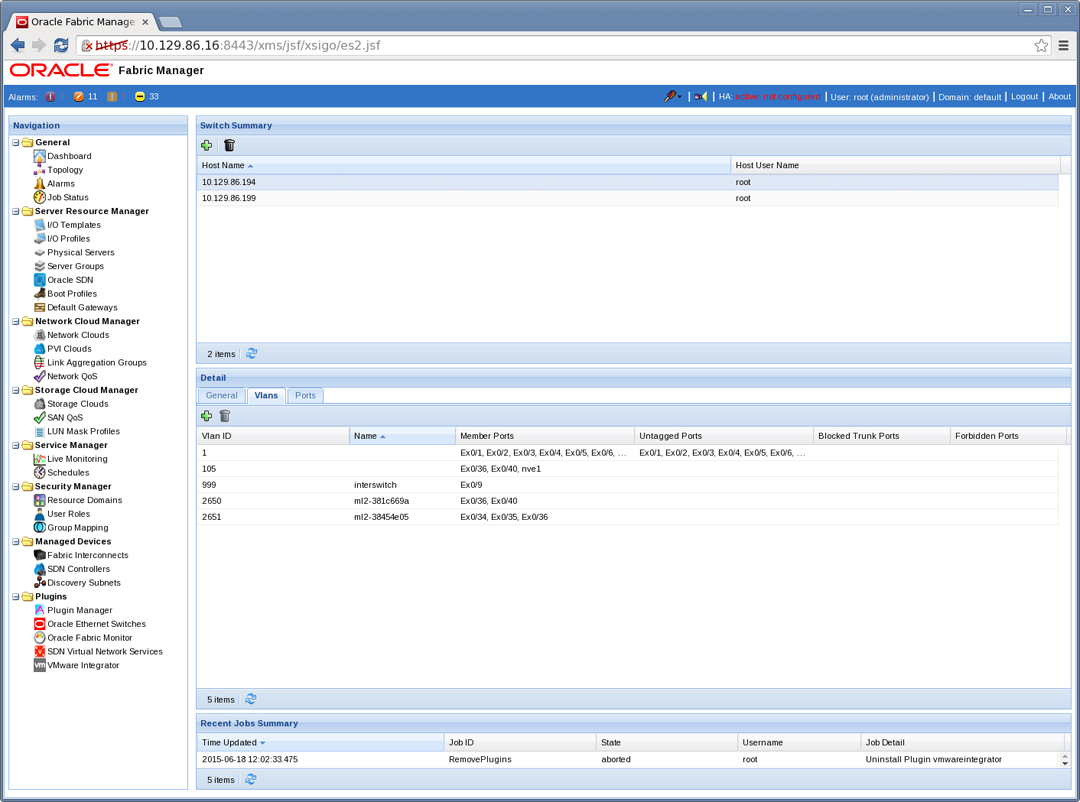Refresh the Recent Jobs Summary list
Screen dimensions: 1080x802
click(251, 779)
